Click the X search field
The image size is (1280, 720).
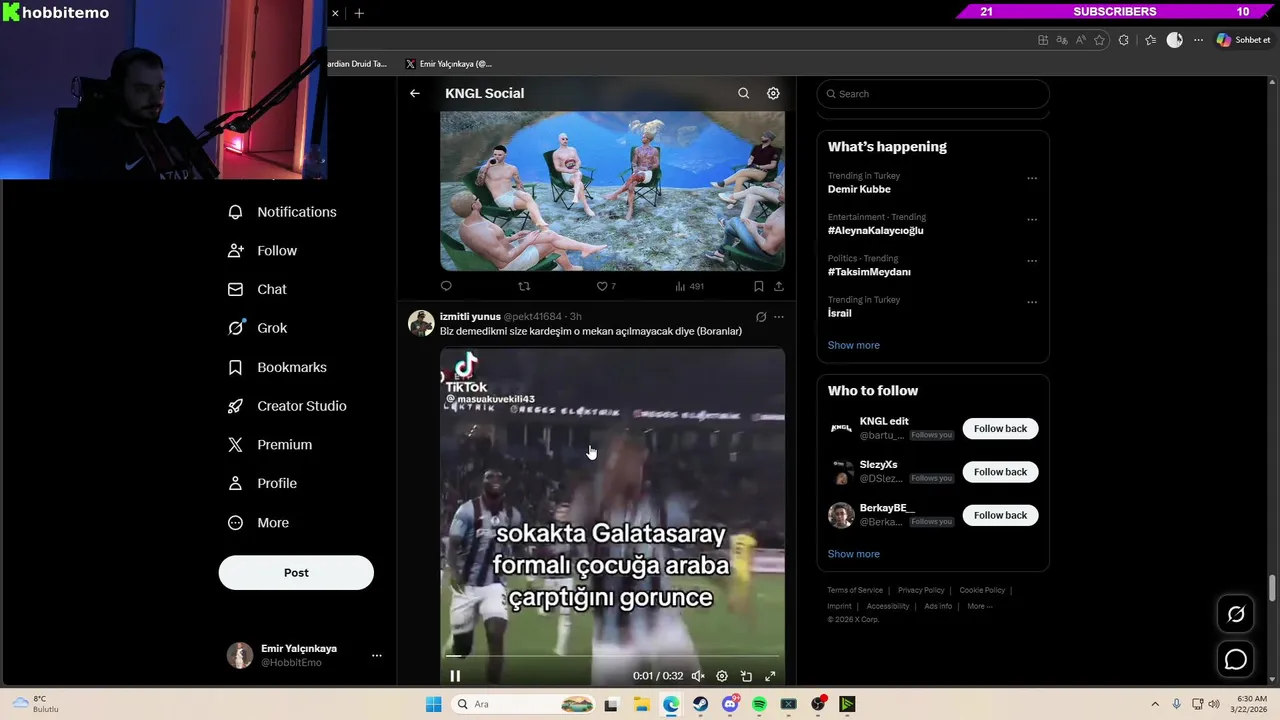(x=933, y=94)
